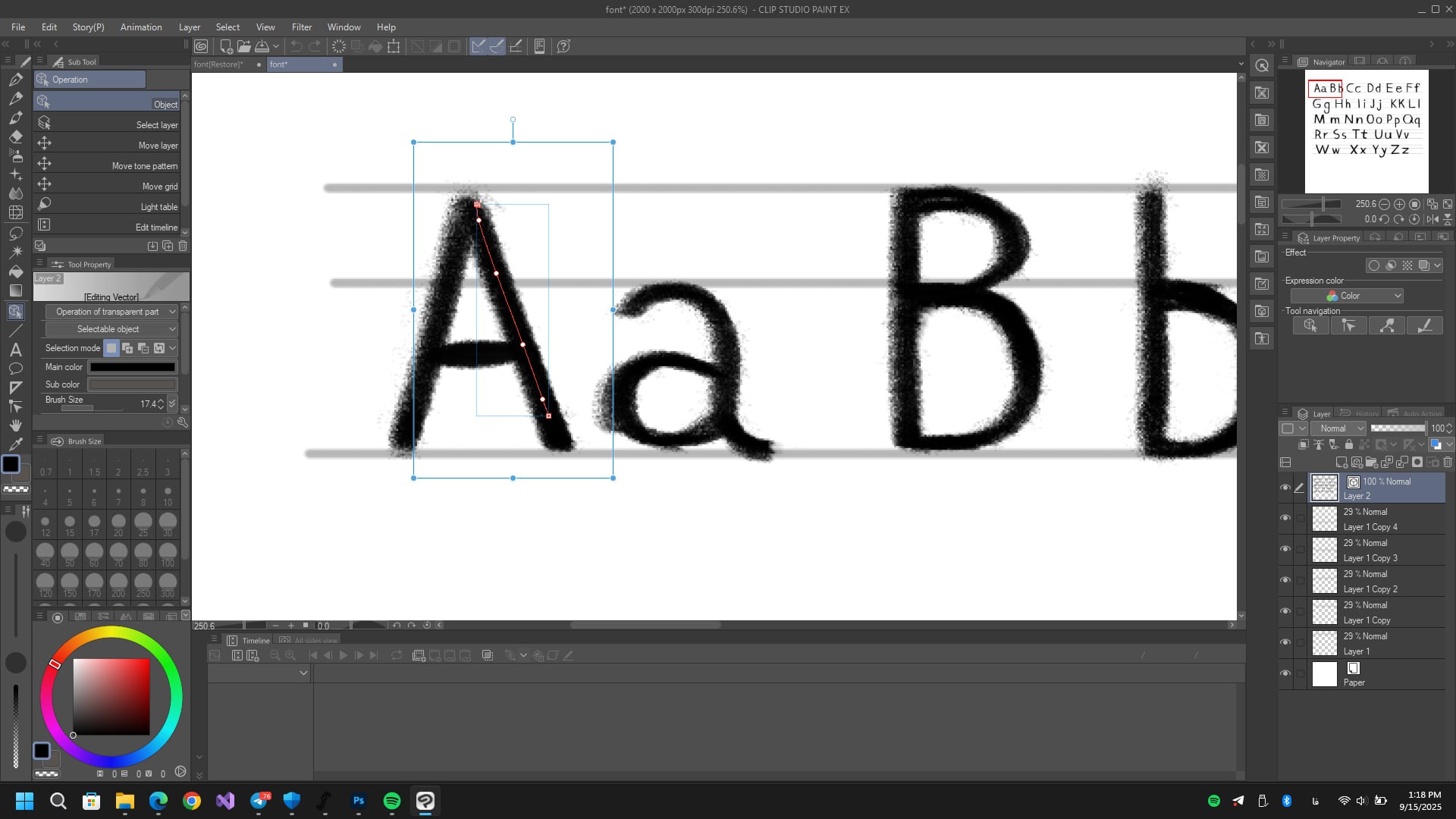Hide Layer 1 Copy 4 visibility eye
Viewport: 1456px width, 819px height.
(x=1285, y=519)
